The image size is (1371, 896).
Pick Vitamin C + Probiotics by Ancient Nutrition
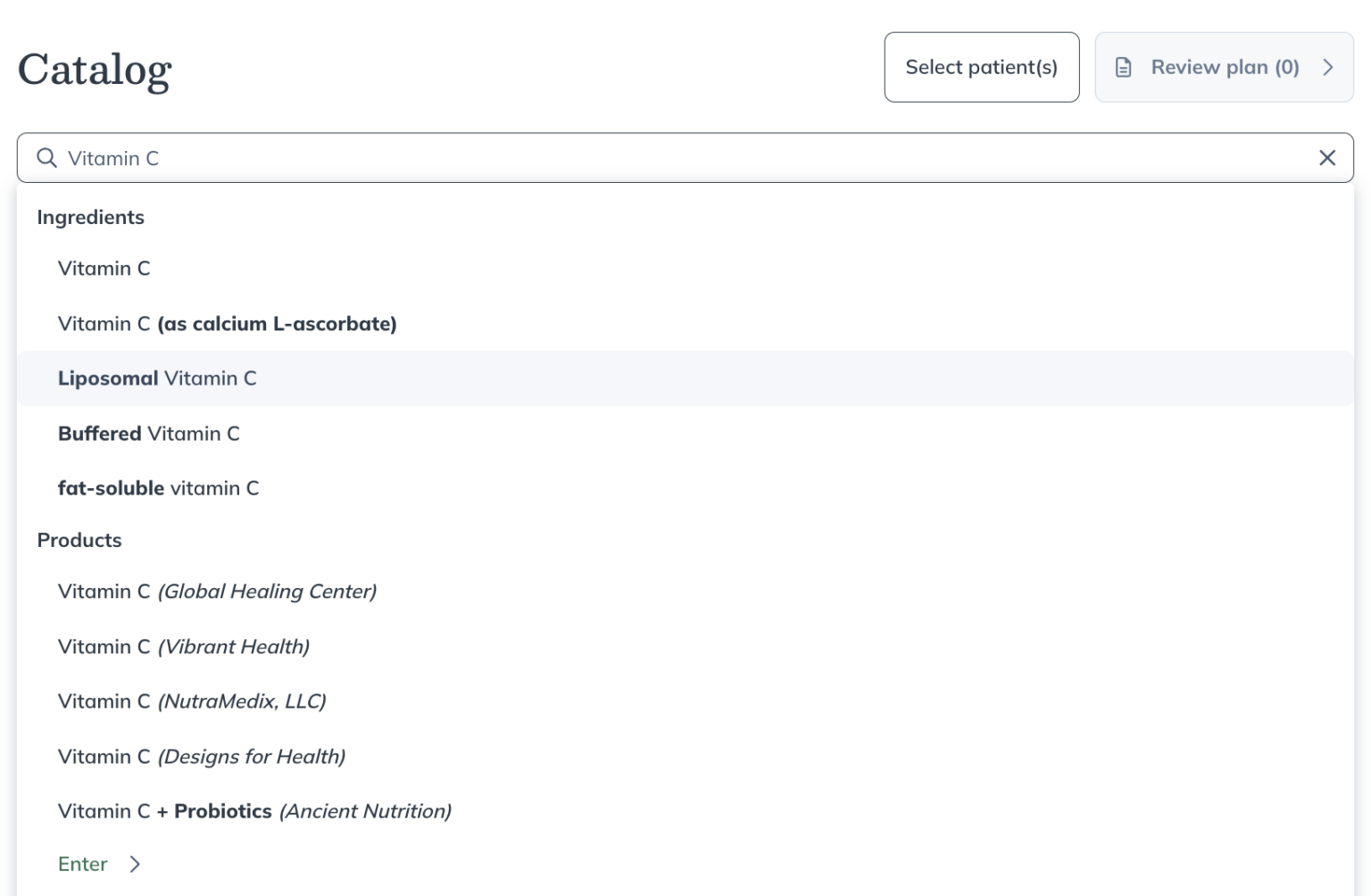254,811
